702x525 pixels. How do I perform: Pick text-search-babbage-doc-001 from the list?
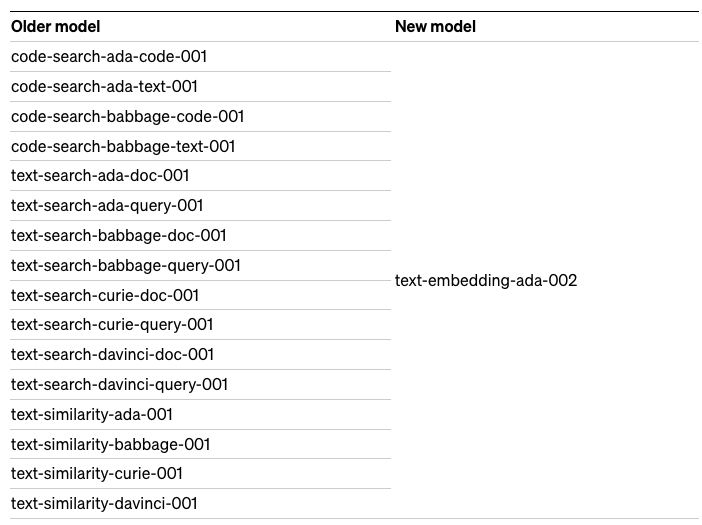[x=119, y=236]
